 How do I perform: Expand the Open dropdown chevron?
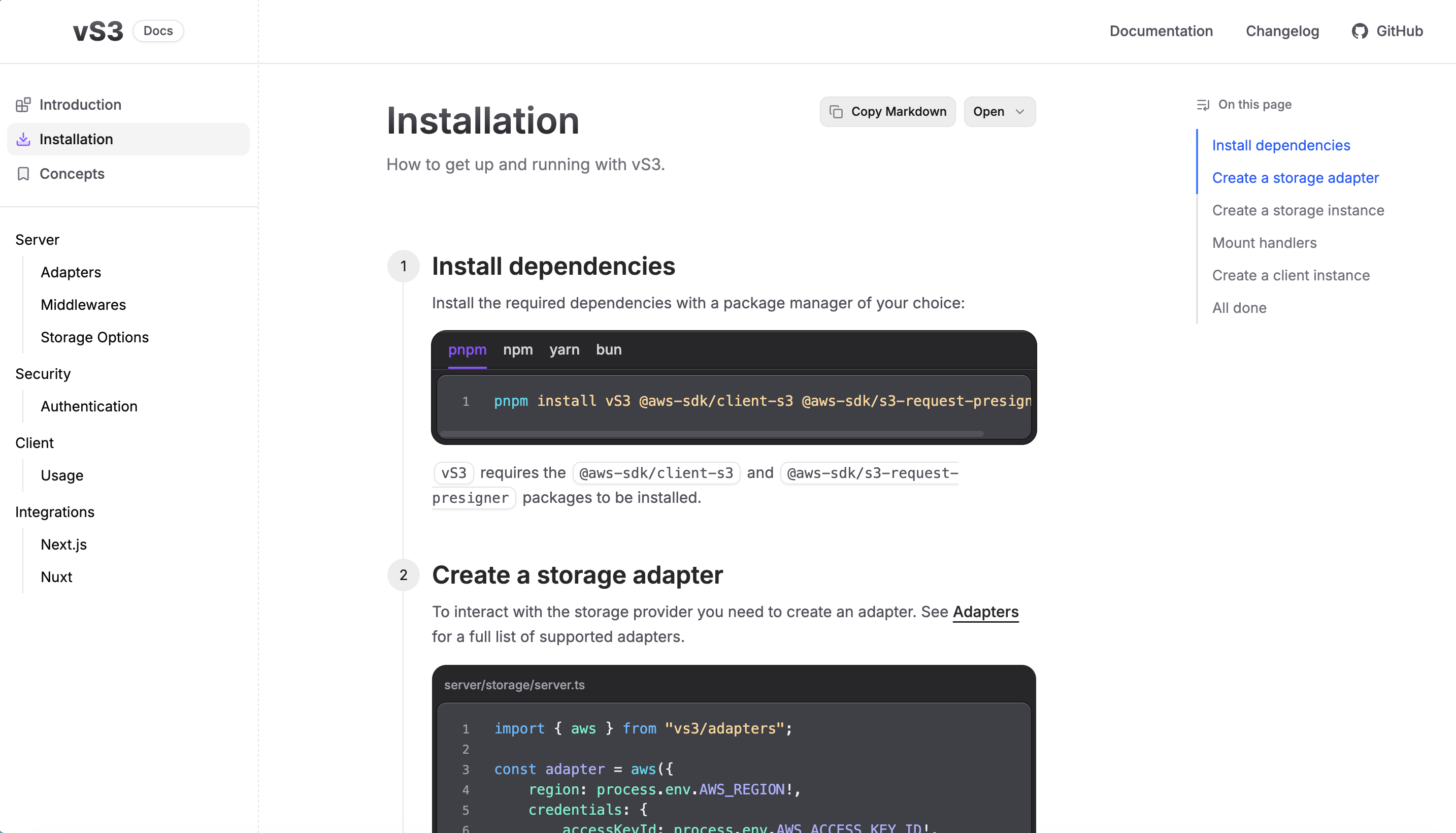(x=1020, y=112)
